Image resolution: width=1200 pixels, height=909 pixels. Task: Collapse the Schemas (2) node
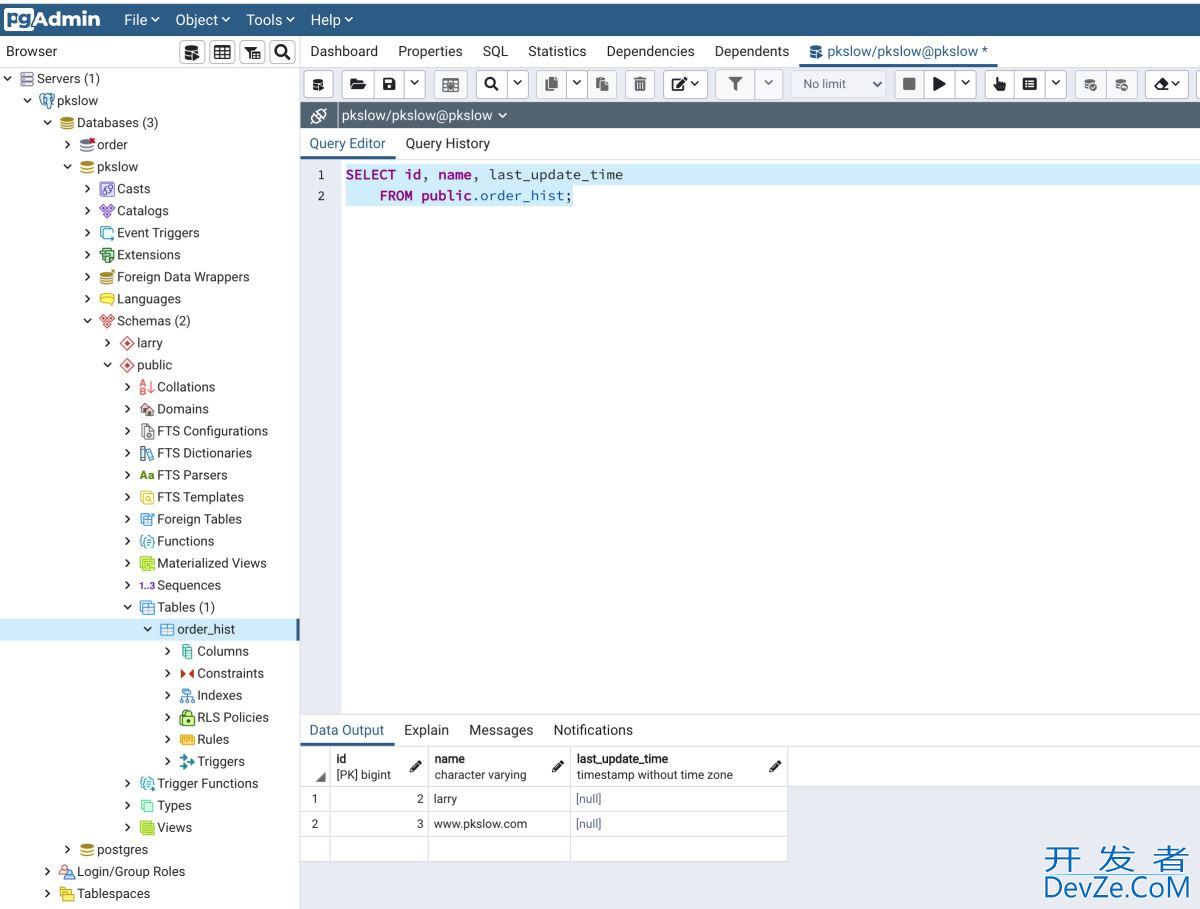[x=88, y=321]
